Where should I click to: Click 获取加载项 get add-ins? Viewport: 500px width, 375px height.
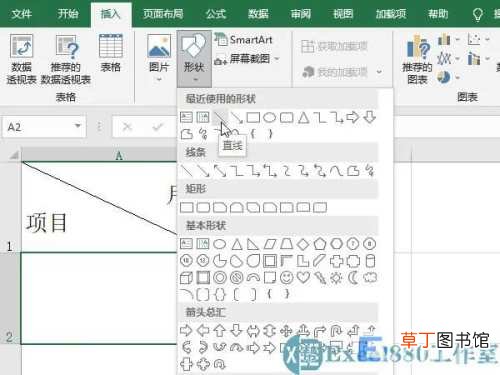[334, 46]
